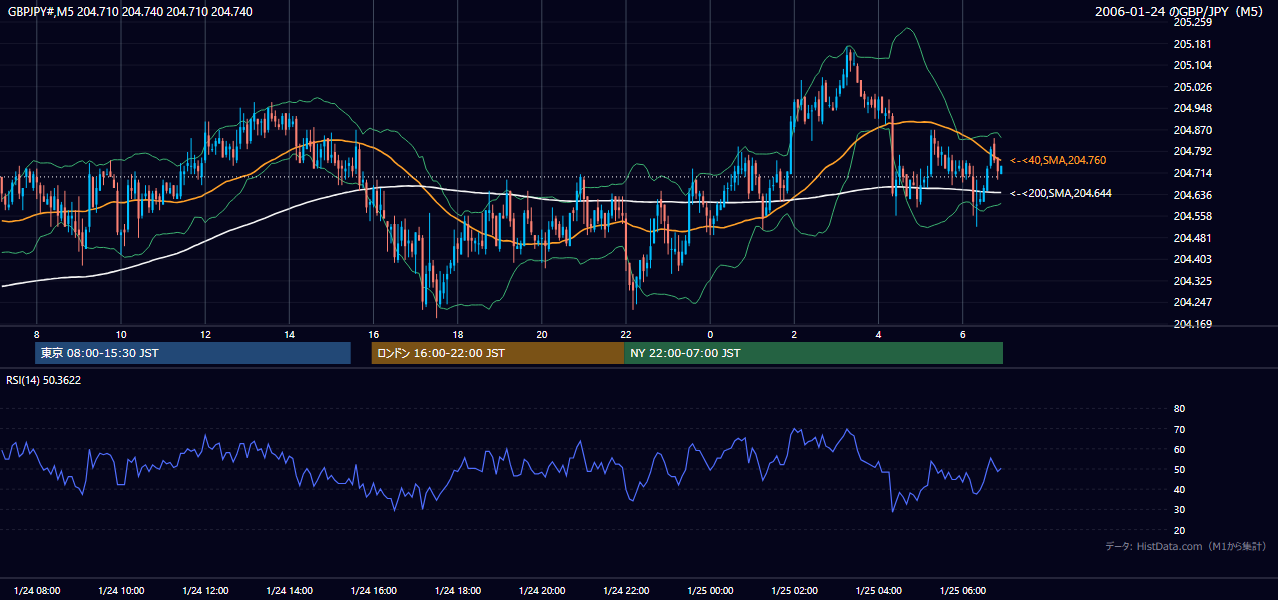1278x600 pixels.
Task: Click the bottom time label 1/24 10:00
Action: (121, 590)
